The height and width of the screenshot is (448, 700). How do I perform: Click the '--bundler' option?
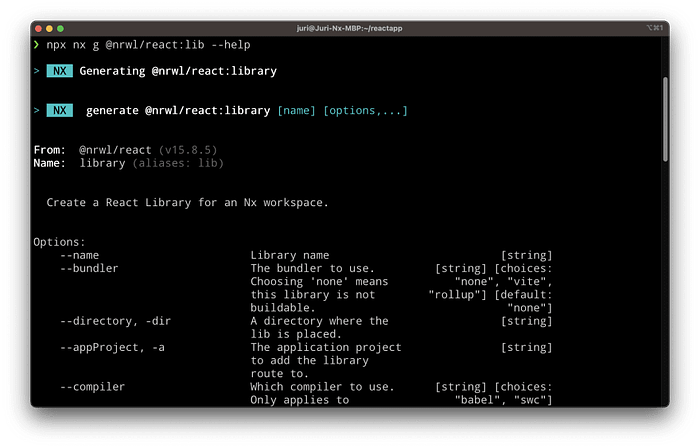click(x=89, y=268)
